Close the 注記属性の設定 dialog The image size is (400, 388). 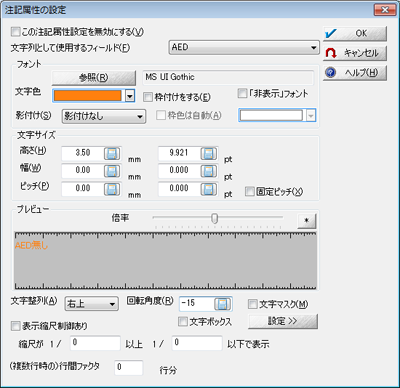[385, 10]
